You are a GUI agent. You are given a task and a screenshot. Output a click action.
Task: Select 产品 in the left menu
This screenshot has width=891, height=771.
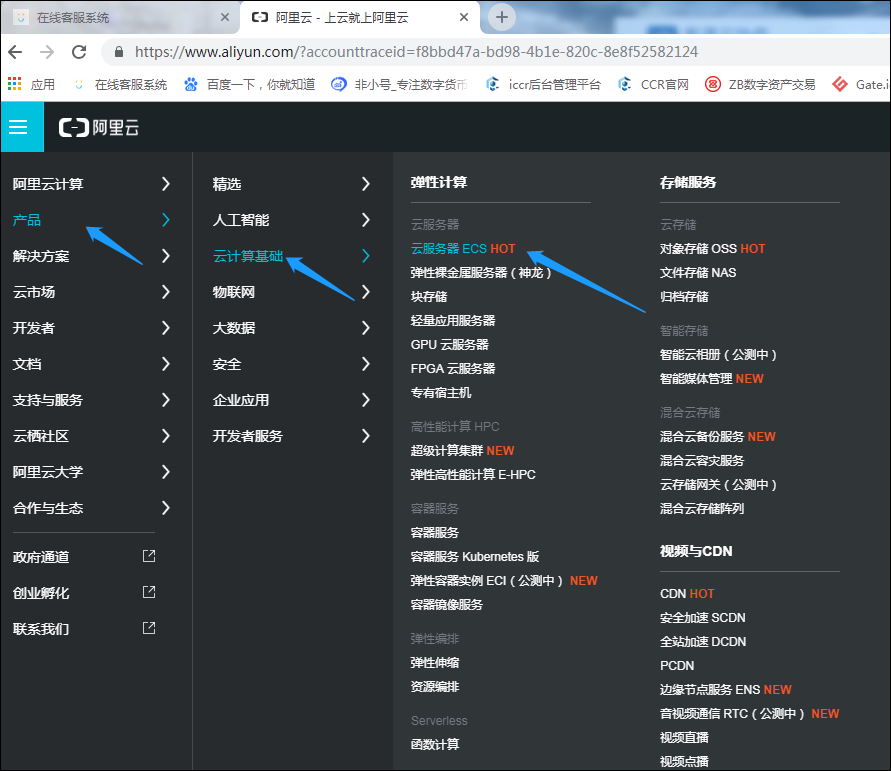pyautogui.click(x=27, y=220)
